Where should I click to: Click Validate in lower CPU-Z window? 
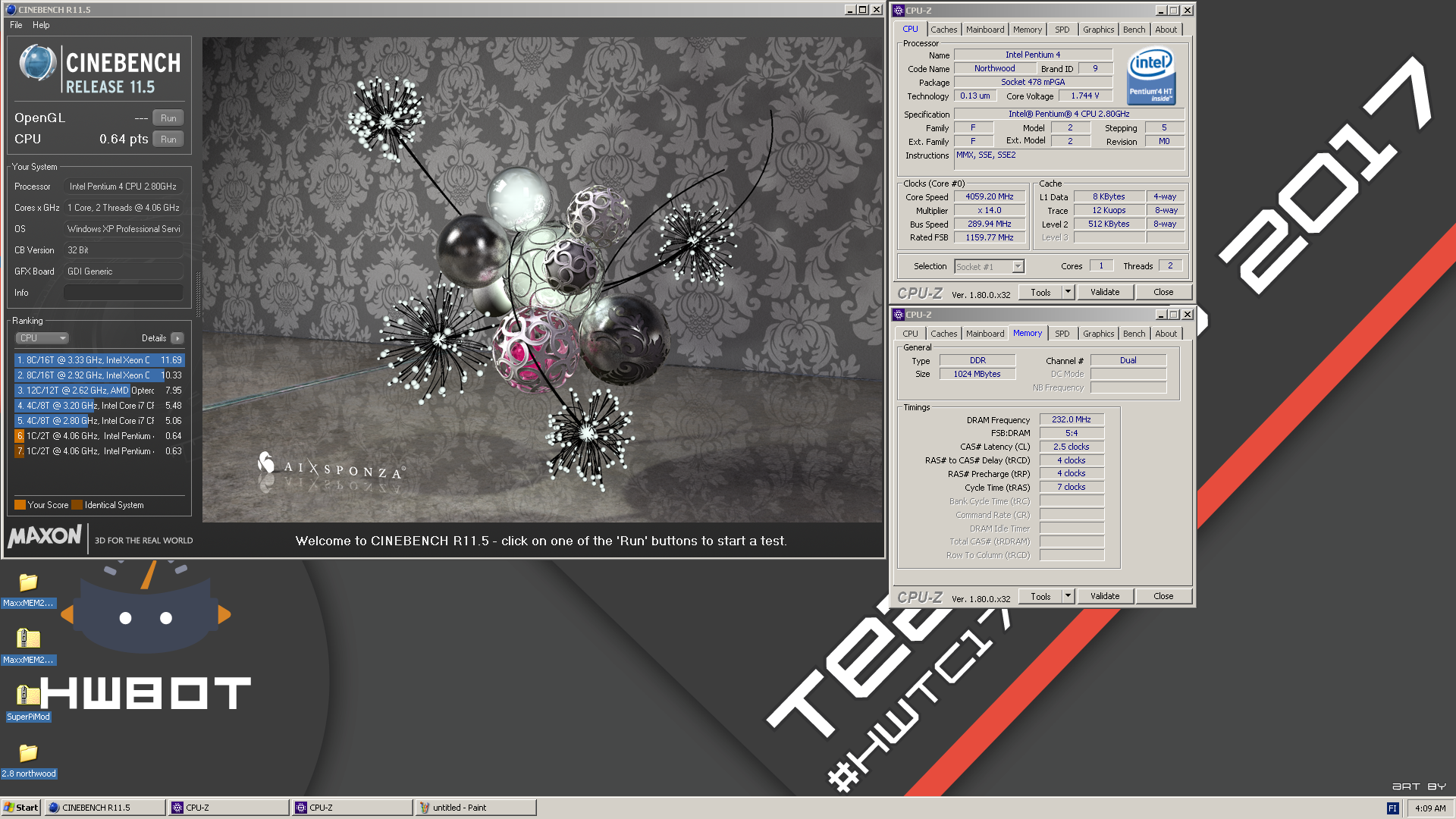pos(1105,596)
